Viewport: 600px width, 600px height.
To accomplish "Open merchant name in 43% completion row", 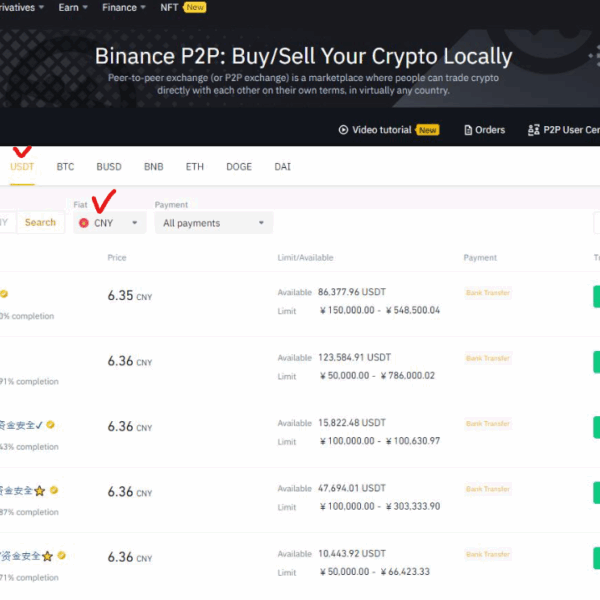I will [21, 425].
